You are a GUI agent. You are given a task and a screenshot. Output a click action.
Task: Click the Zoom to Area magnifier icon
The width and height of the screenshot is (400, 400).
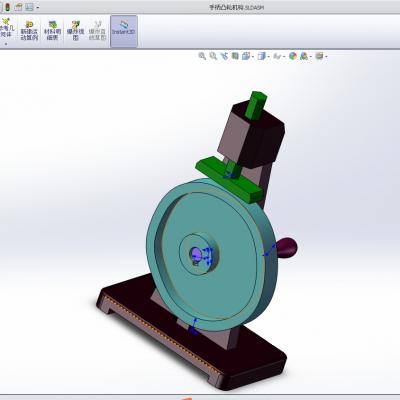(213, 56)
